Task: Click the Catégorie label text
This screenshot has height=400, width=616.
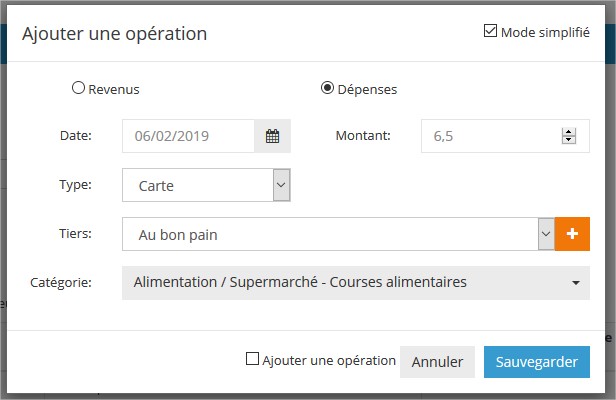Action: click(60, 283)
